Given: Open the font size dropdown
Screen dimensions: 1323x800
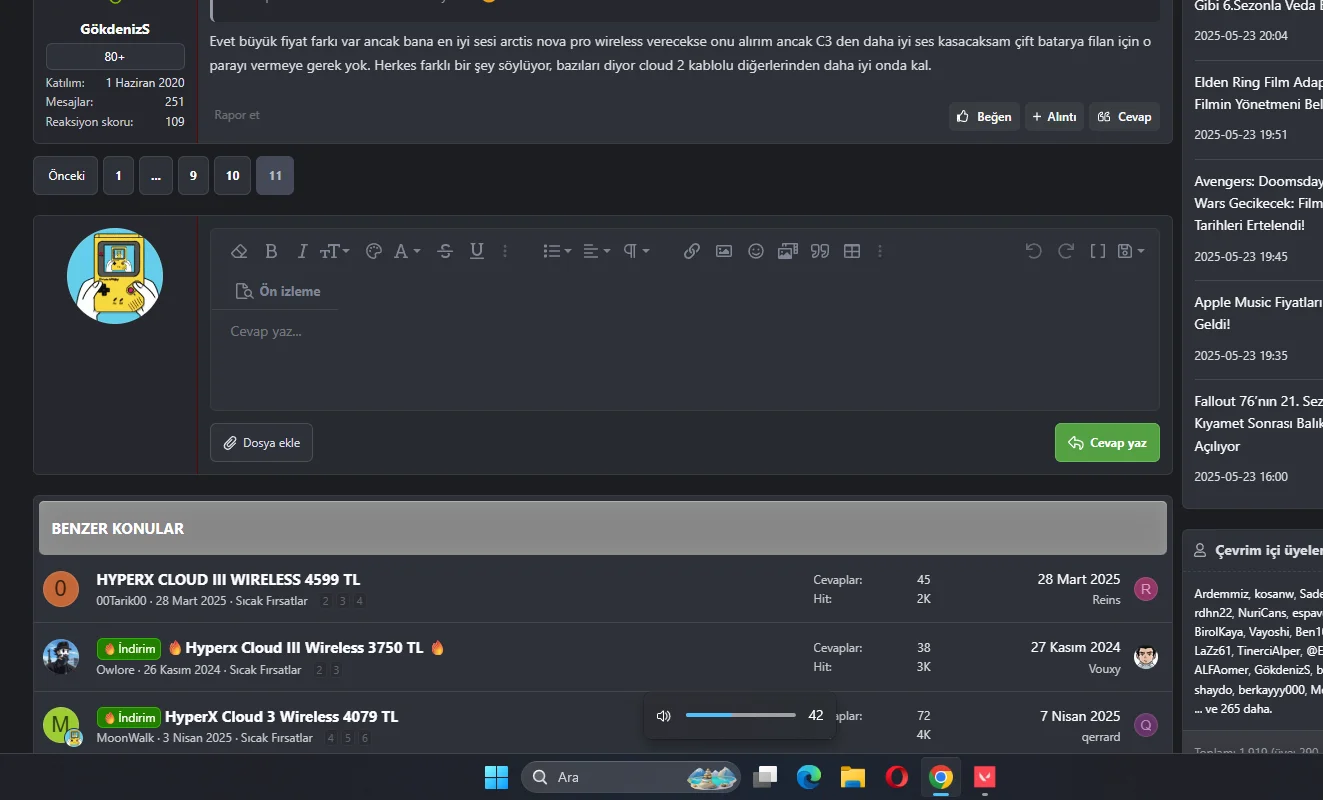Looking at the screenshot, I should click(x=334, y=251).
